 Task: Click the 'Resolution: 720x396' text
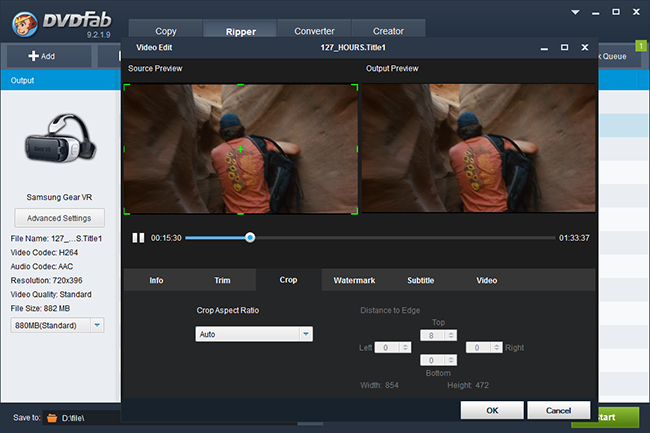click(x=46, y=281)
